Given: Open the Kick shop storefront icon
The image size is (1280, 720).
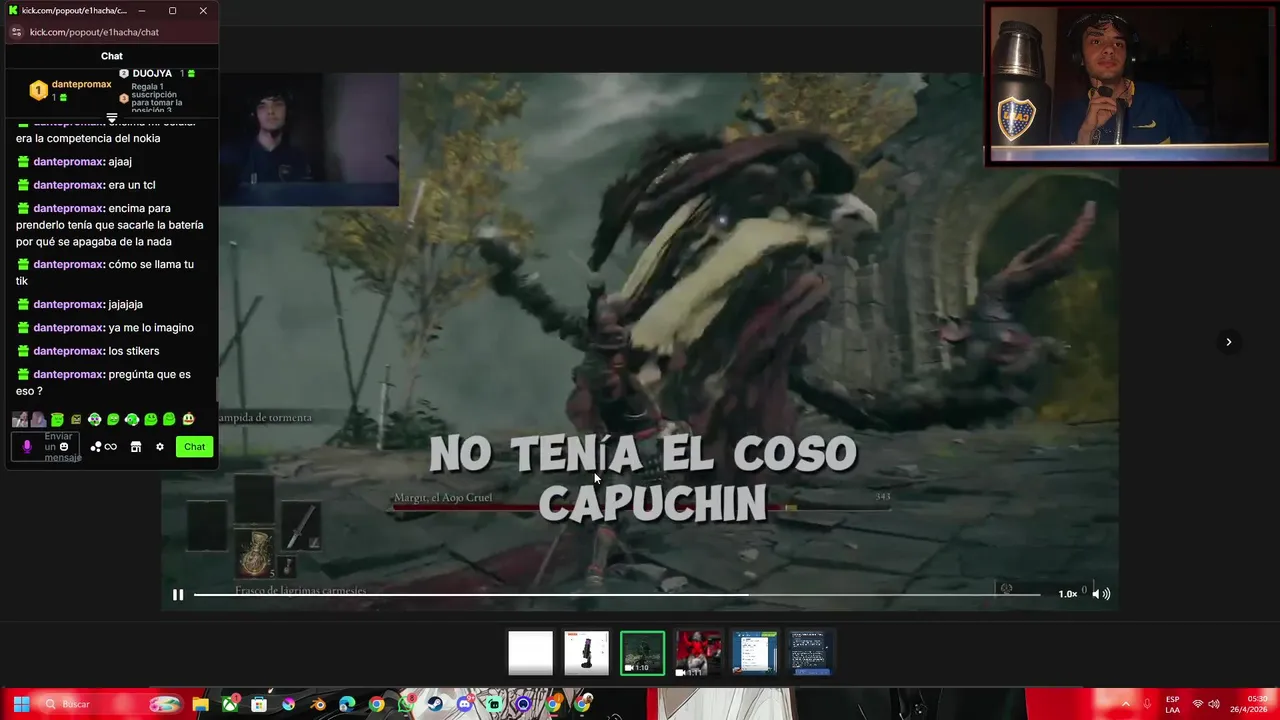Looking at the screenshot, I should tap(136, 447).
